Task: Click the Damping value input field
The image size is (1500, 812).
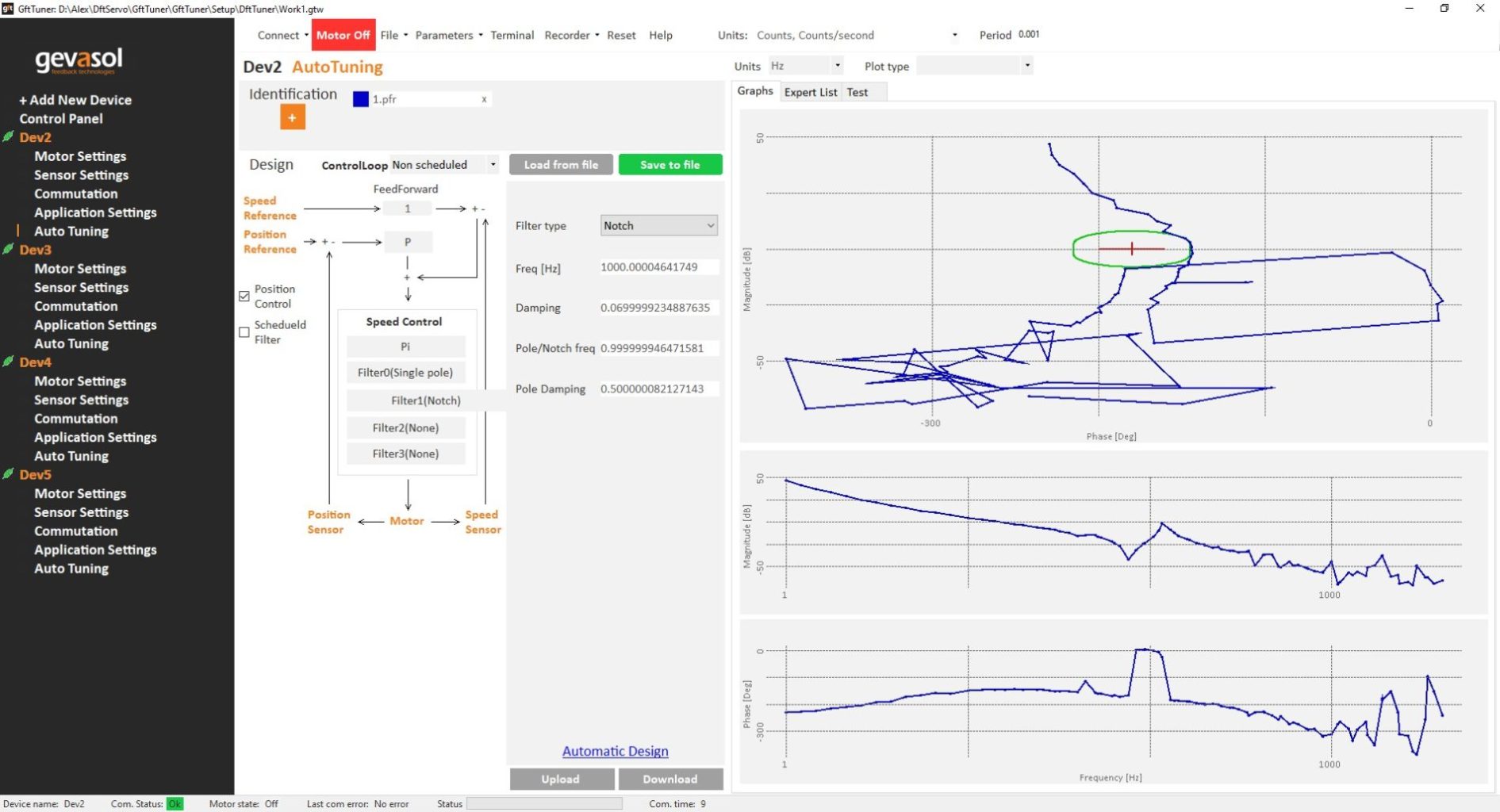Action: tap(658, 308)
